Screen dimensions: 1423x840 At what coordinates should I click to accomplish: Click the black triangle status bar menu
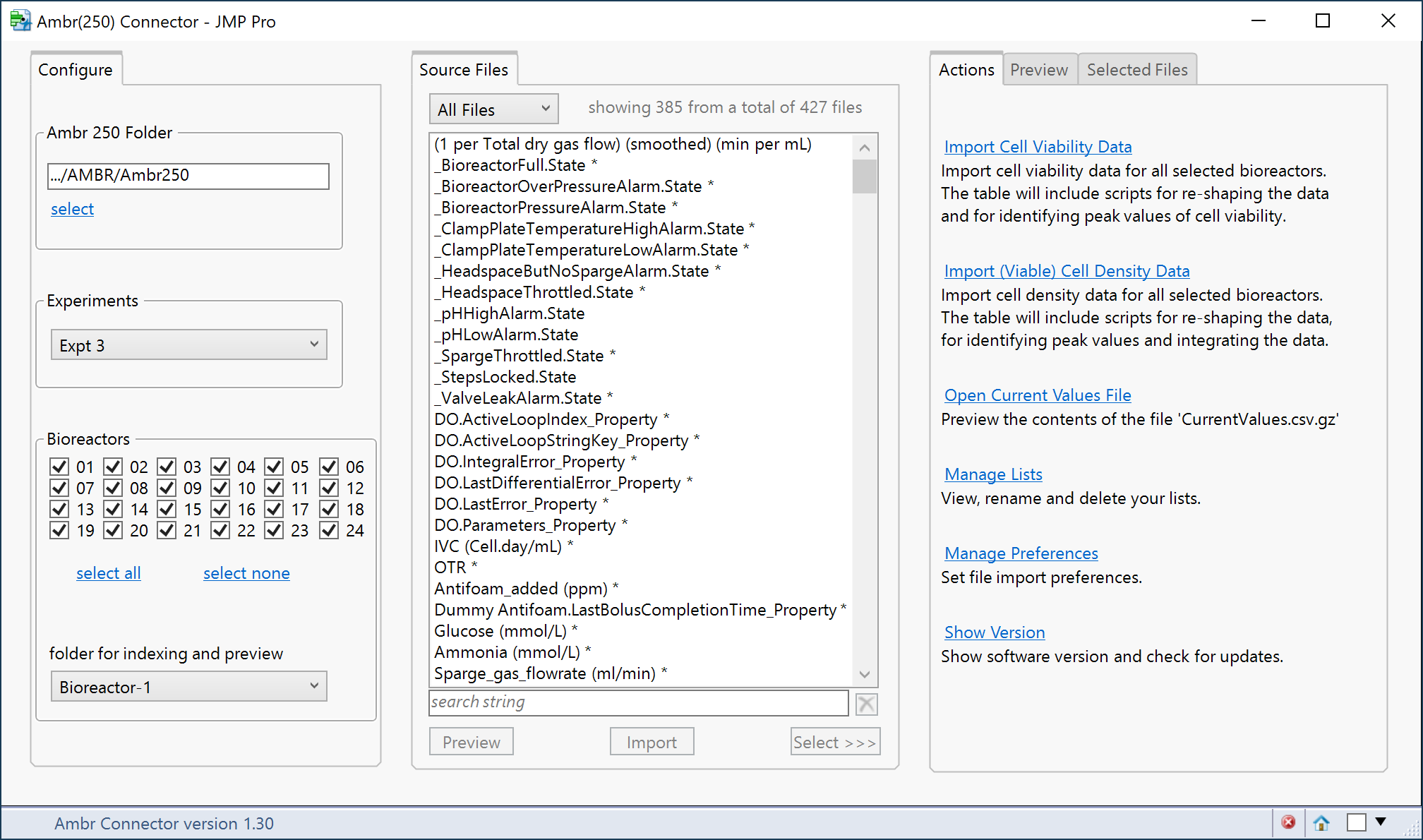click(1381, 822)
